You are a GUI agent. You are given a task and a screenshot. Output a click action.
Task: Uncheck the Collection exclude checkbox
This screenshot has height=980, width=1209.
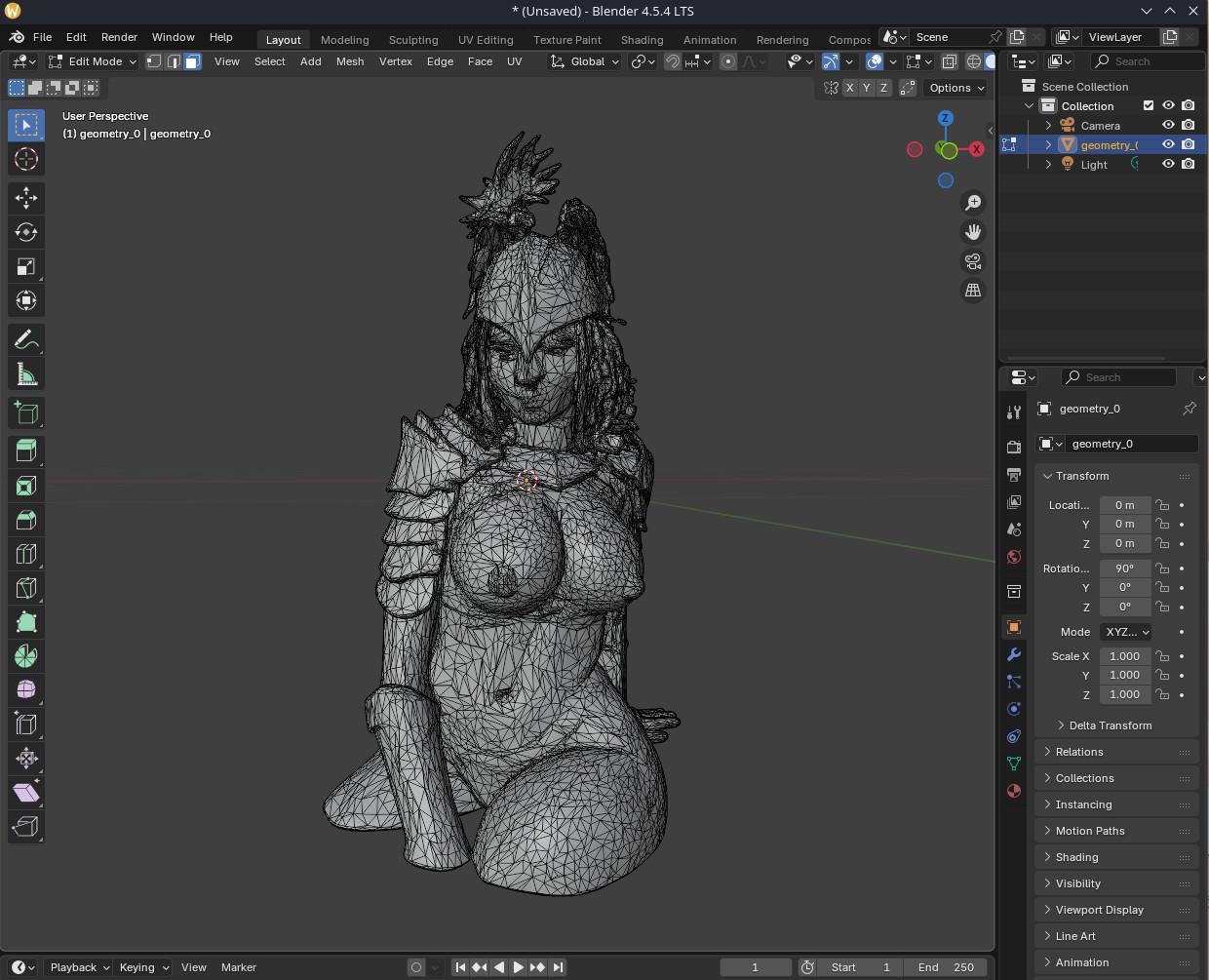pos(1149,106)
